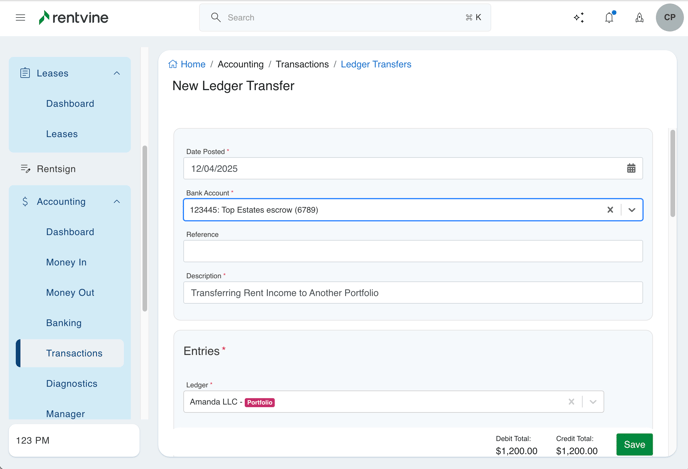Screen dimensions: 688x469
Task: Open the AI sparkle assistant icon
Action: (579, 18)
